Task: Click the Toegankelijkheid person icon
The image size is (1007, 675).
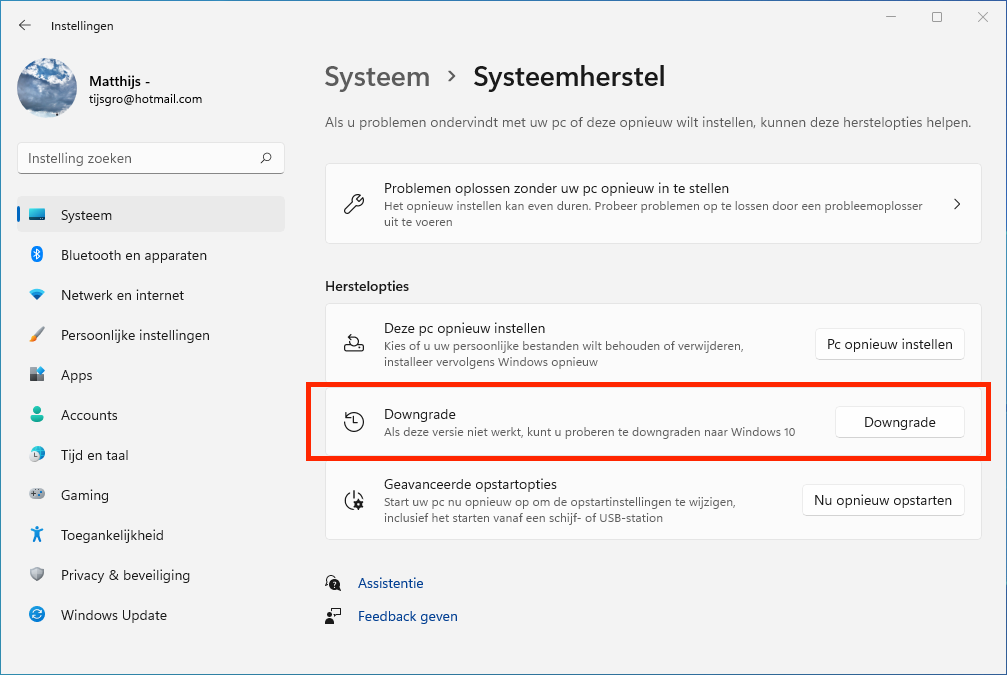Action: point(37,535)
